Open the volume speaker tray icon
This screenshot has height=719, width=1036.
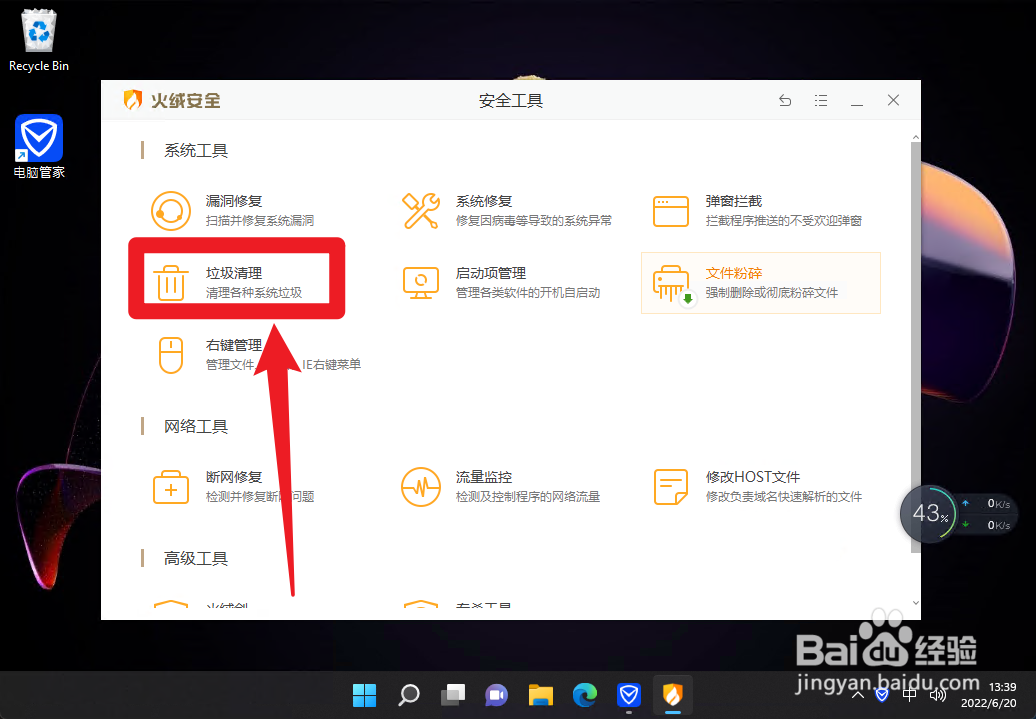click(x=938, y=695)
